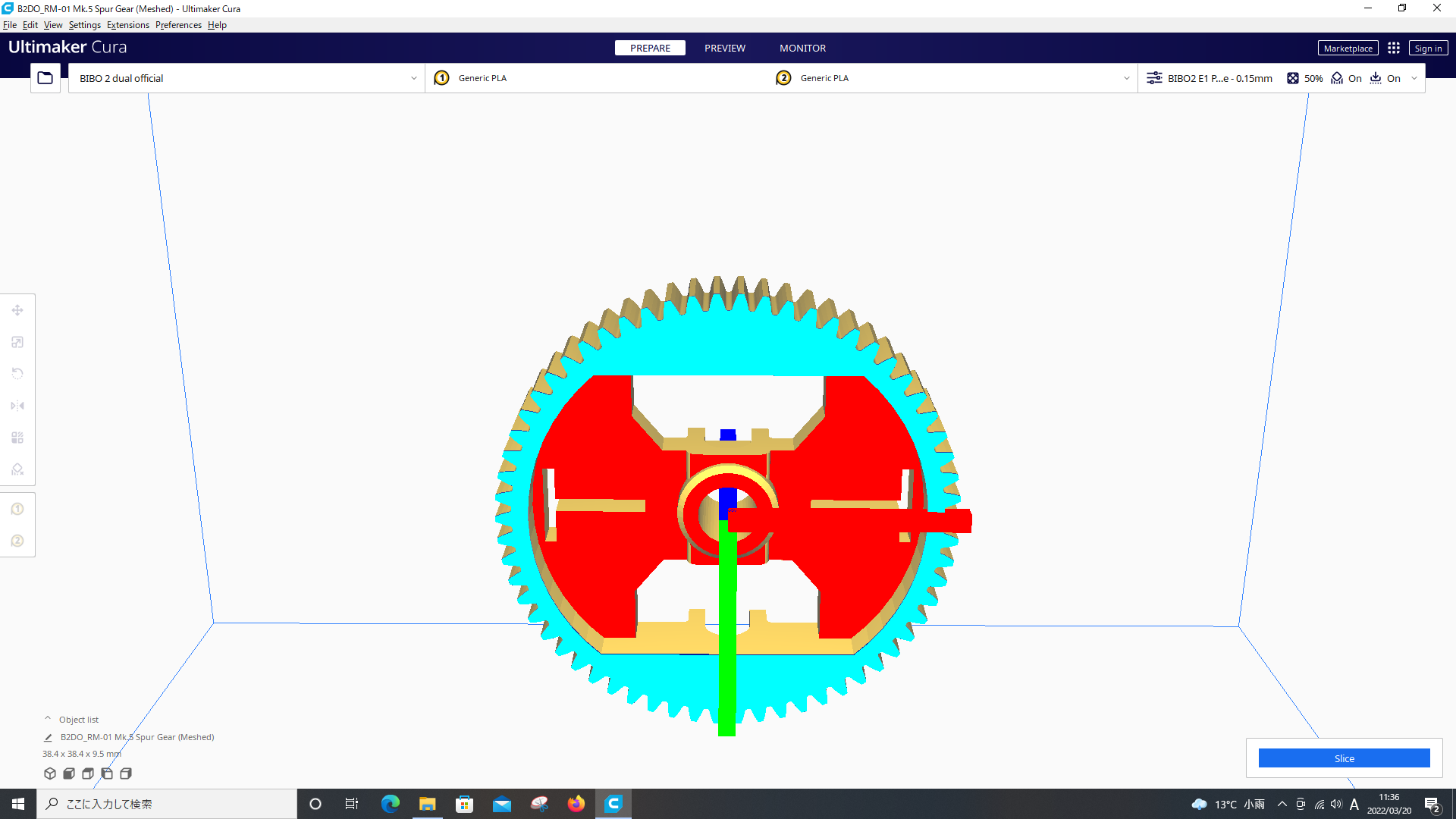Open Microsoft Store from taskbar
The height and width of the screenshot is (819, 1456).
tap(464, 804)
